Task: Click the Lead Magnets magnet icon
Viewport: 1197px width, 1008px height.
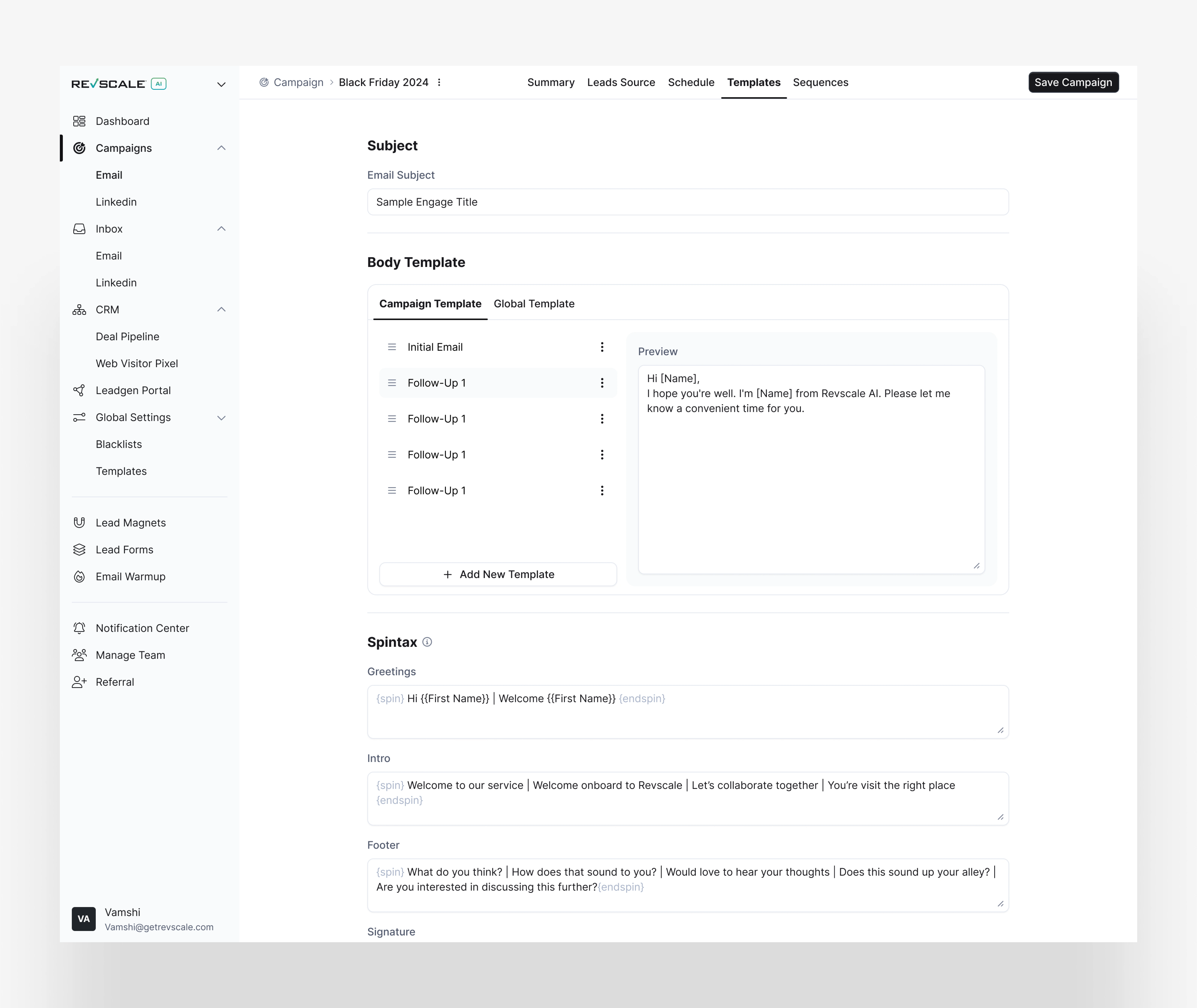Action: click(79, 522)
